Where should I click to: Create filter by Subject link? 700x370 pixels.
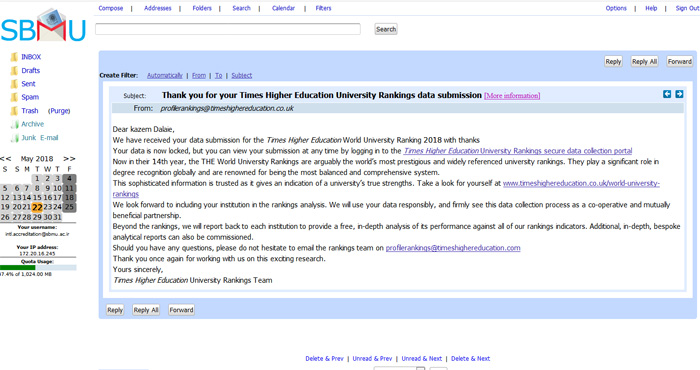point(242,75)
